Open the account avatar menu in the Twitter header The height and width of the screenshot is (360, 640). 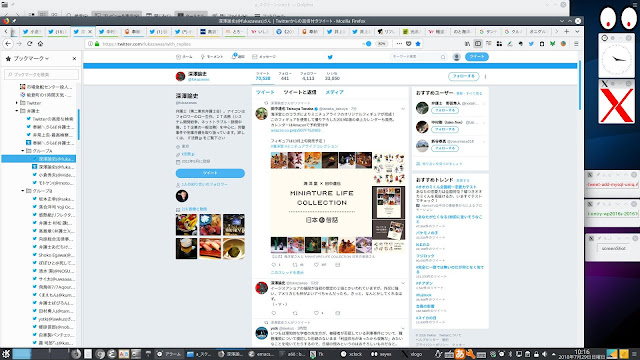click(456, 57)
